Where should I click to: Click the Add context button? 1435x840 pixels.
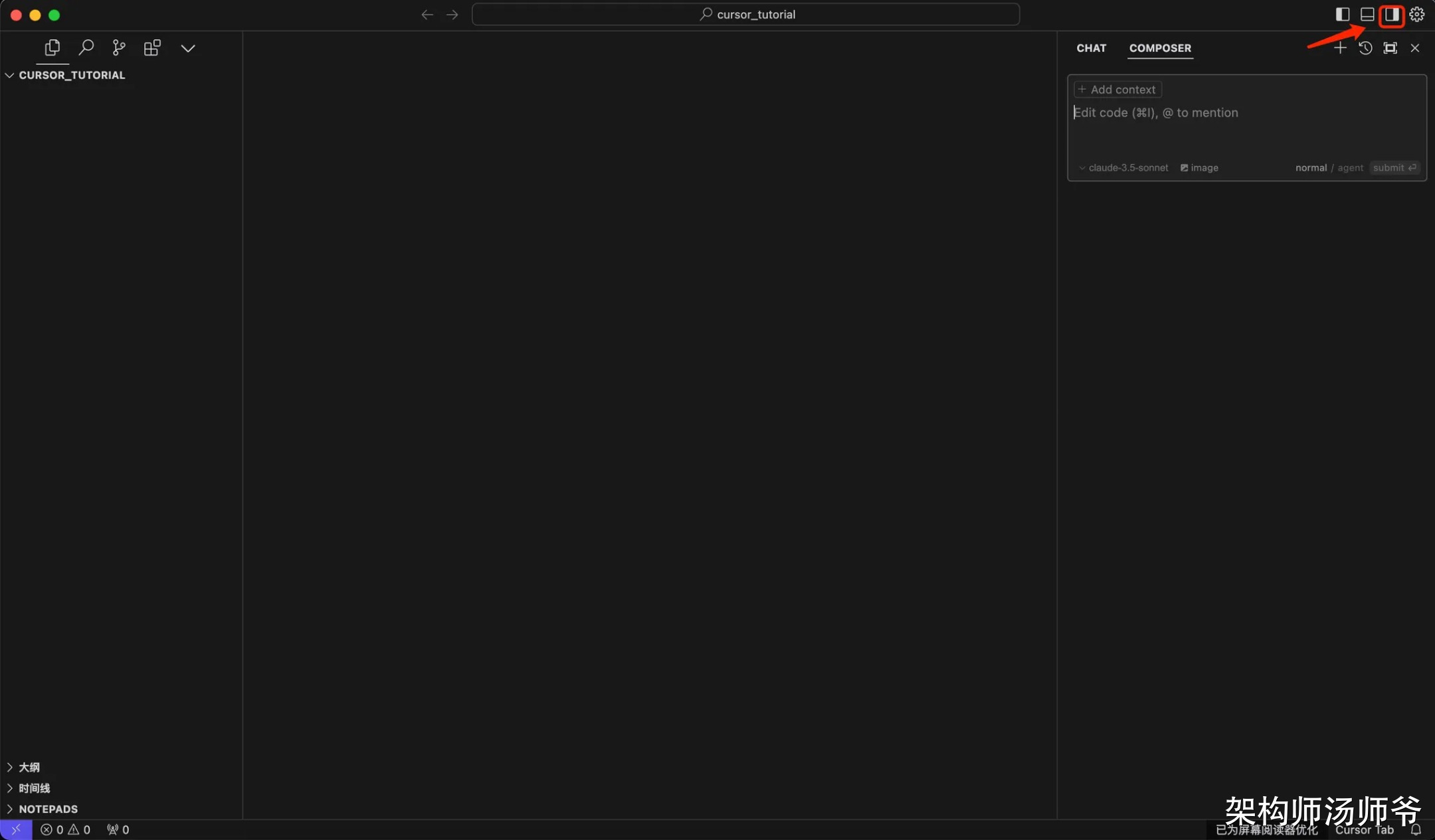coord(1117,90)
